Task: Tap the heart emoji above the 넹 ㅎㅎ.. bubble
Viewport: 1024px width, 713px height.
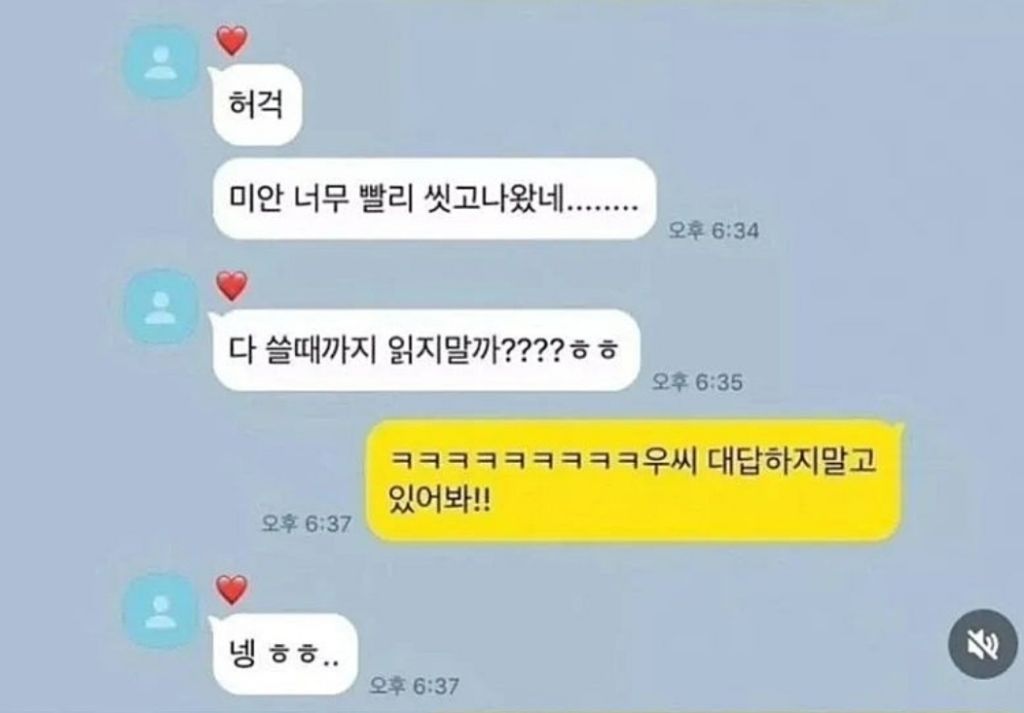Action: [x=232, y=590]
